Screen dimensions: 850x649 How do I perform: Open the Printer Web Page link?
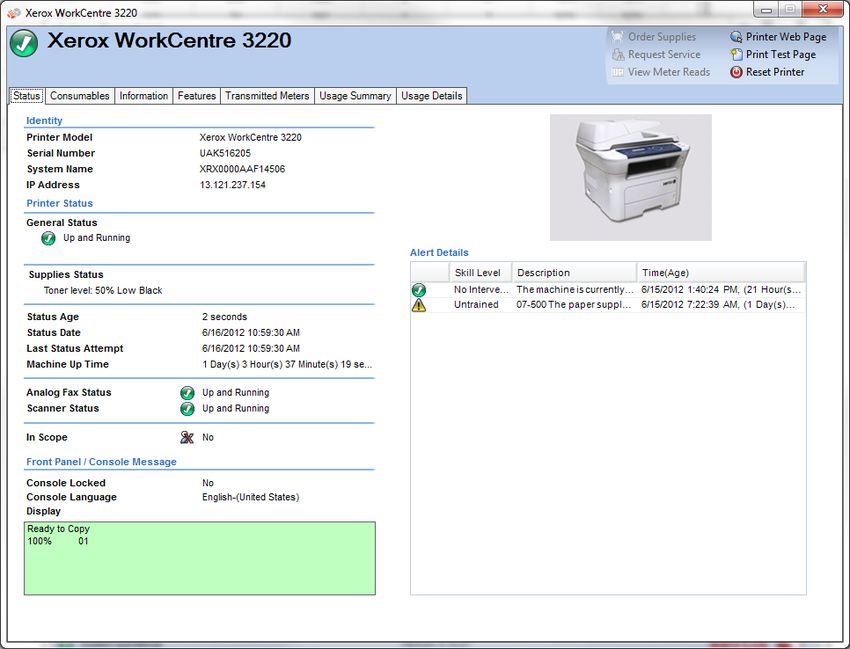[x=786, y=37]
